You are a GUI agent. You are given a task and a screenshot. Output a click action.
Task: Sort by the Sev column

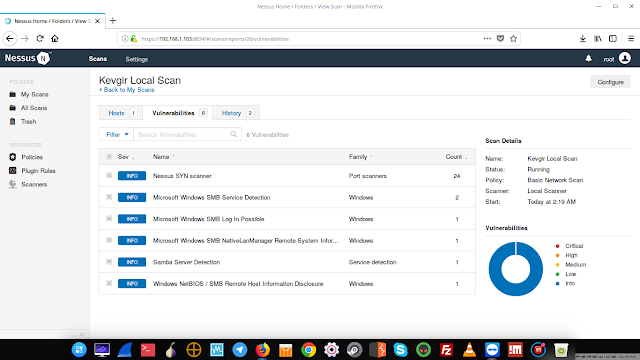[126, 157]
